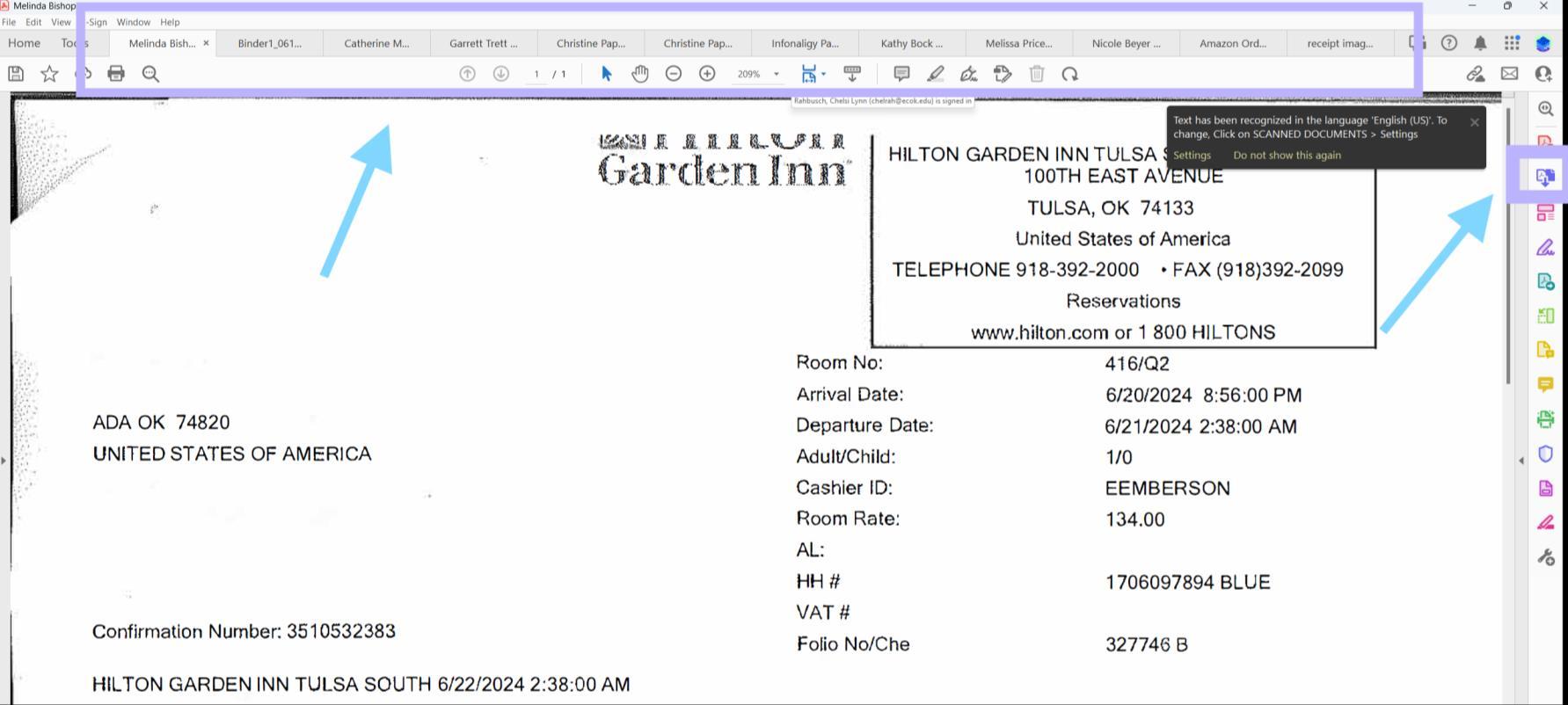Screen dimensions: 1568x705
Task: Click the Save file icon
Action: (x=16, y=74)
